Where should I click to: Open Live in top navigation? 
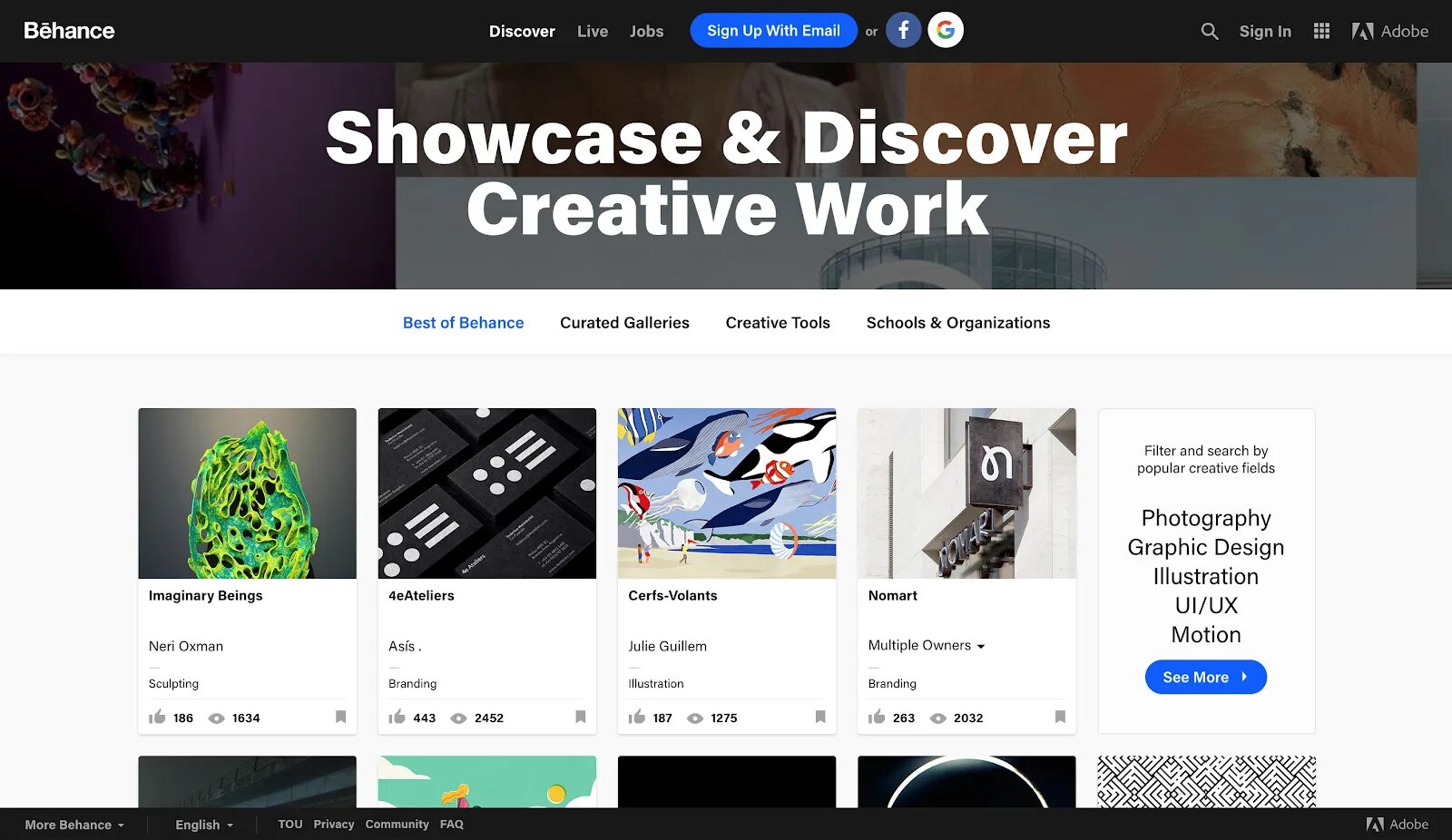tap(593, 32)
